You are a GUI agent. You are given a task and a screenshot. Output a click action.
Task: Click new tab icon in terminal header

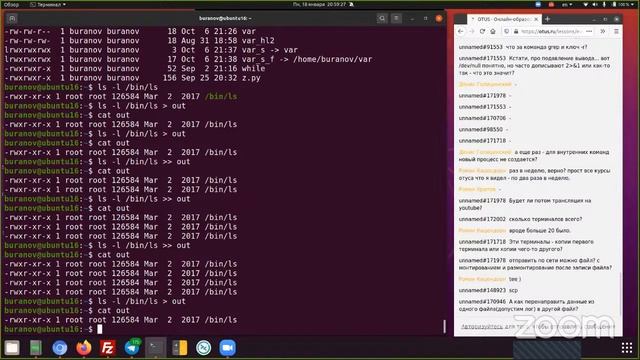pyautogui.click(x=12, y=18)
